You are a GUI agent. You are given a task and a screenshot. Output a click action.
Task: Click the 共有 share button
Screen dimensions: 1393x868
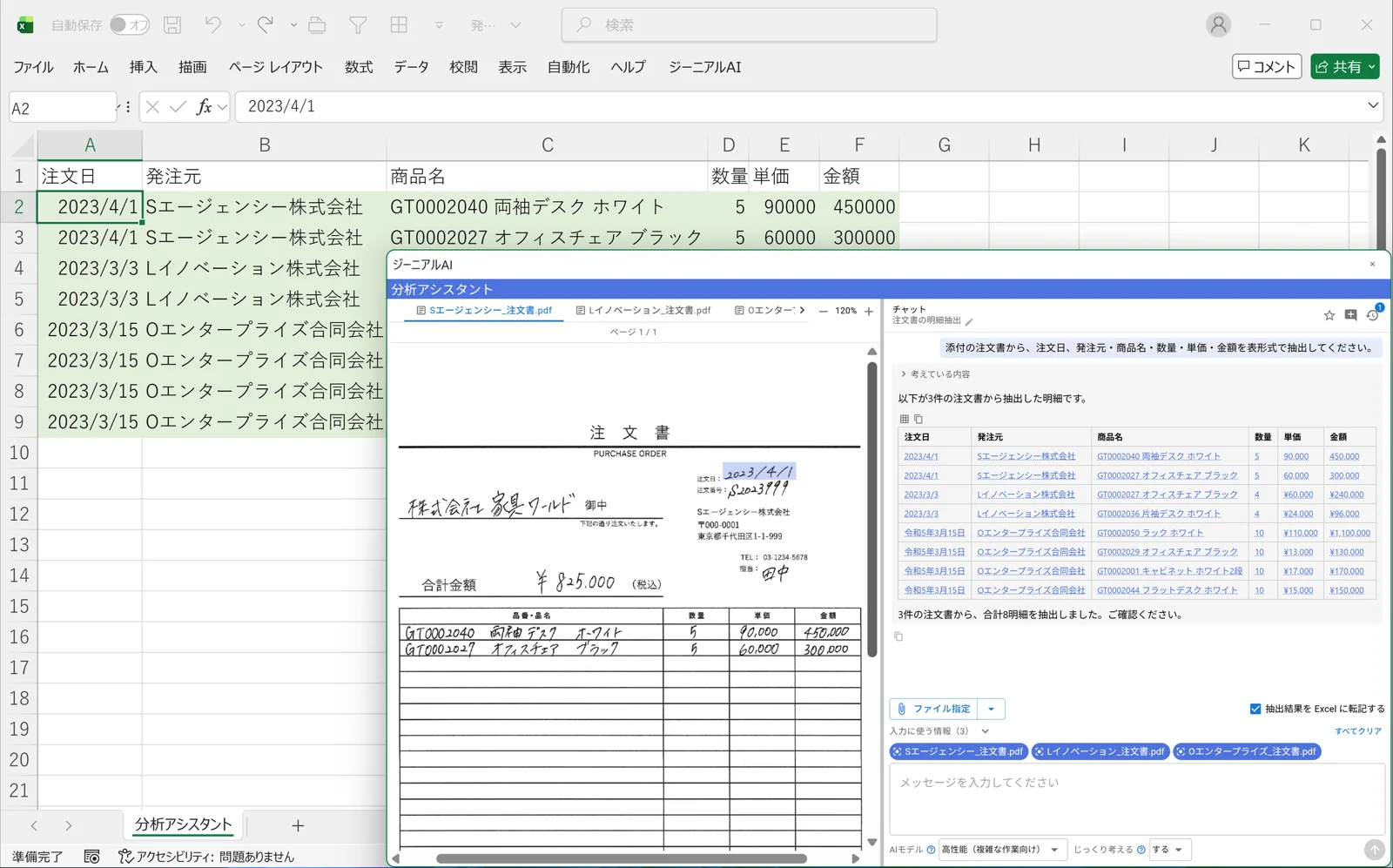click(1345, 66)
